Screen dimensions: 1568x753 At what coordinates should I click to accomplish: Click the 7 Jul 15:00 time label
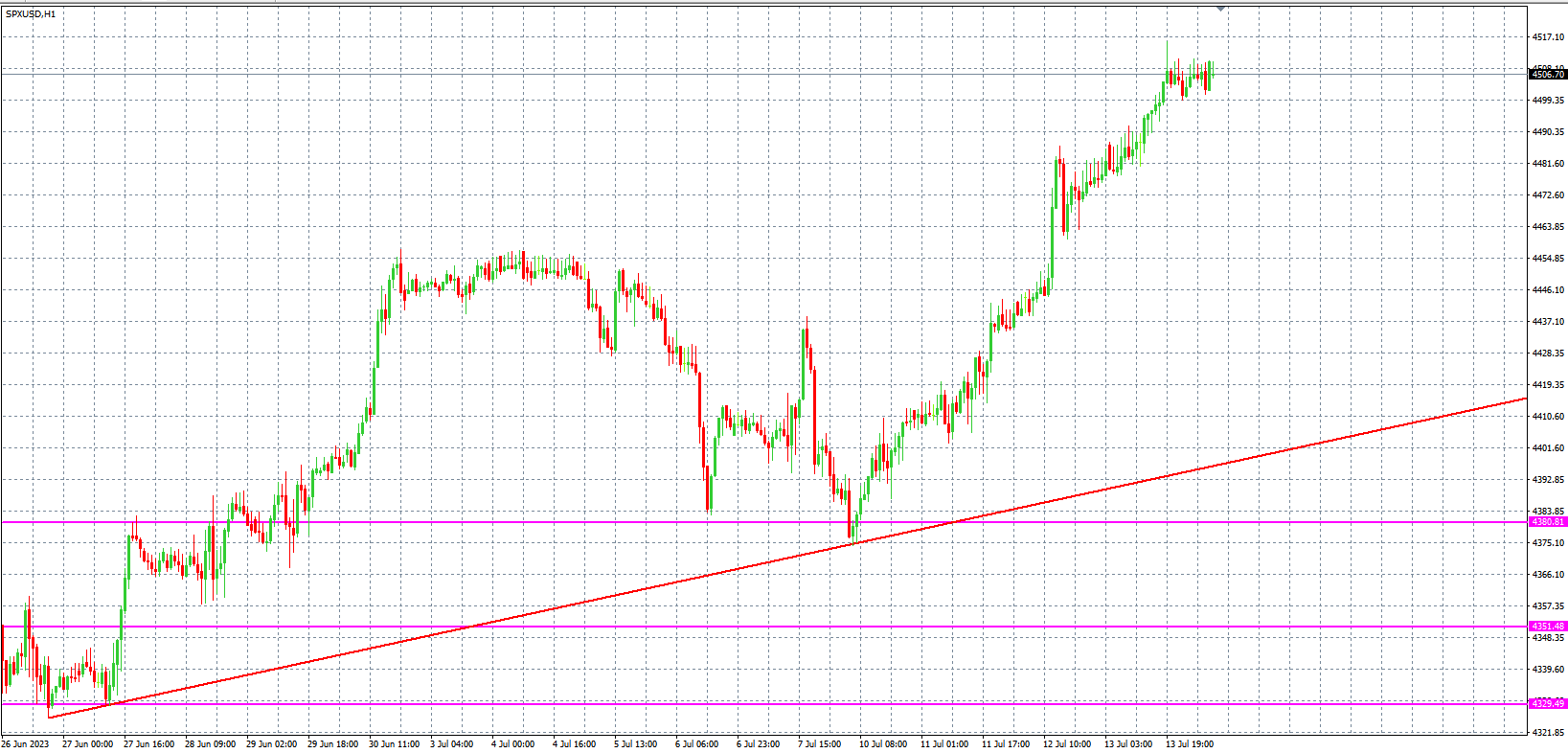tap(819, 743)
